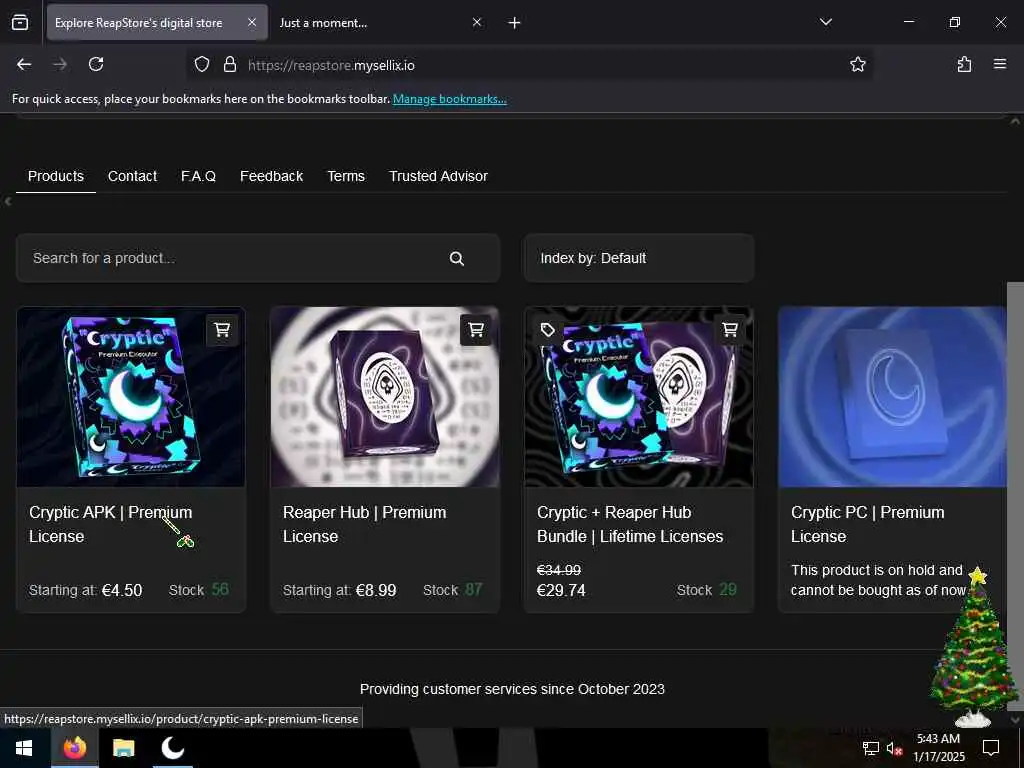The width and height of the screenshot is (1024, 768).
Task: Click the search magnifier icon
Action: [x=456, y=259]
